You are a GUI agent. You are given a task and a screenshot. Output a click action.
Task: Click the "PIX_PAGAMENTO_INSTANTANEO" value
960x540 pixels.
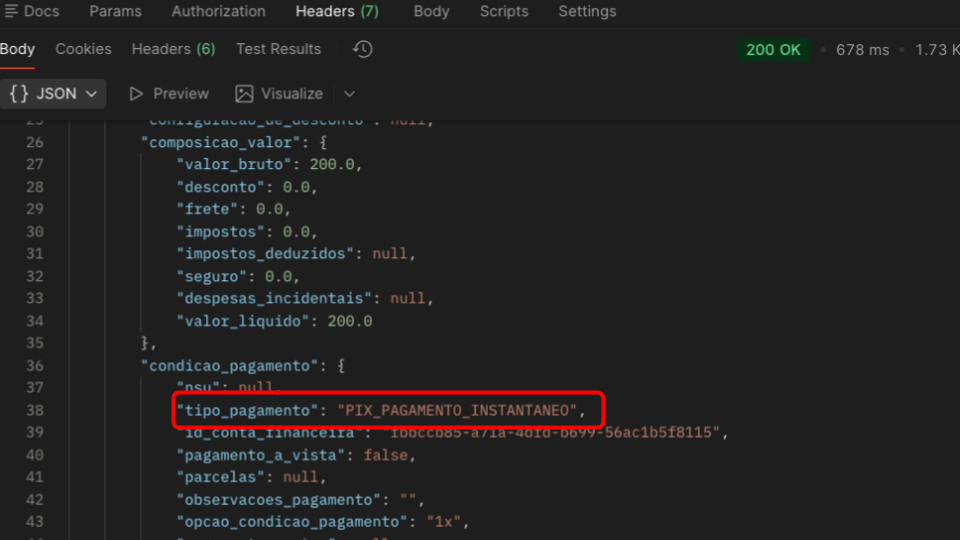coord(457,411)
